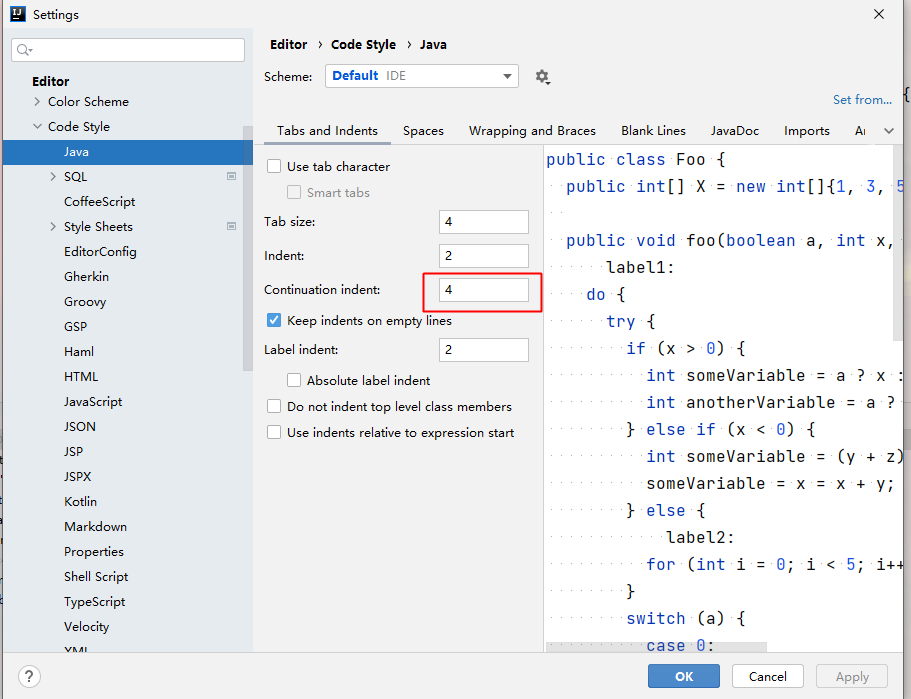This screenshot has height=699, width=911.
Task: Click the SQL row's project-level settings icon
Action: 231,176
